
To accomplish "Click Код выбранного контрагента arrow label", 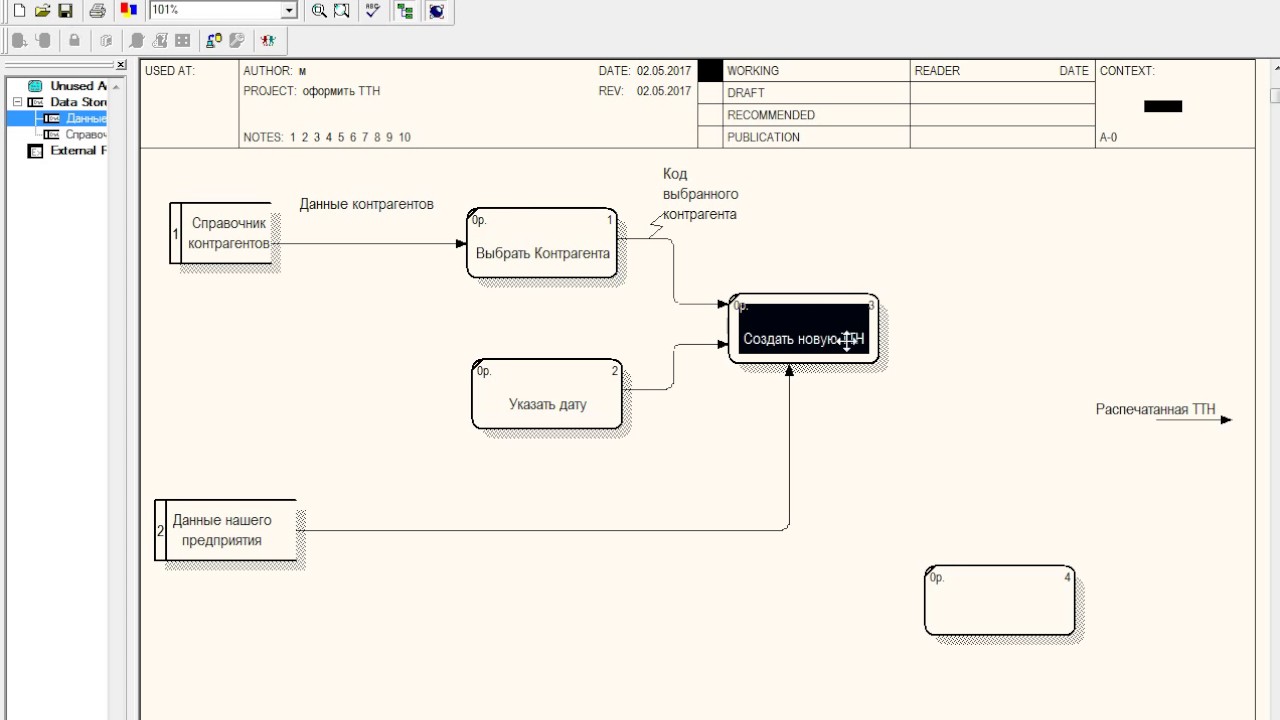I will pyautogui.click(x=700, y=194).
